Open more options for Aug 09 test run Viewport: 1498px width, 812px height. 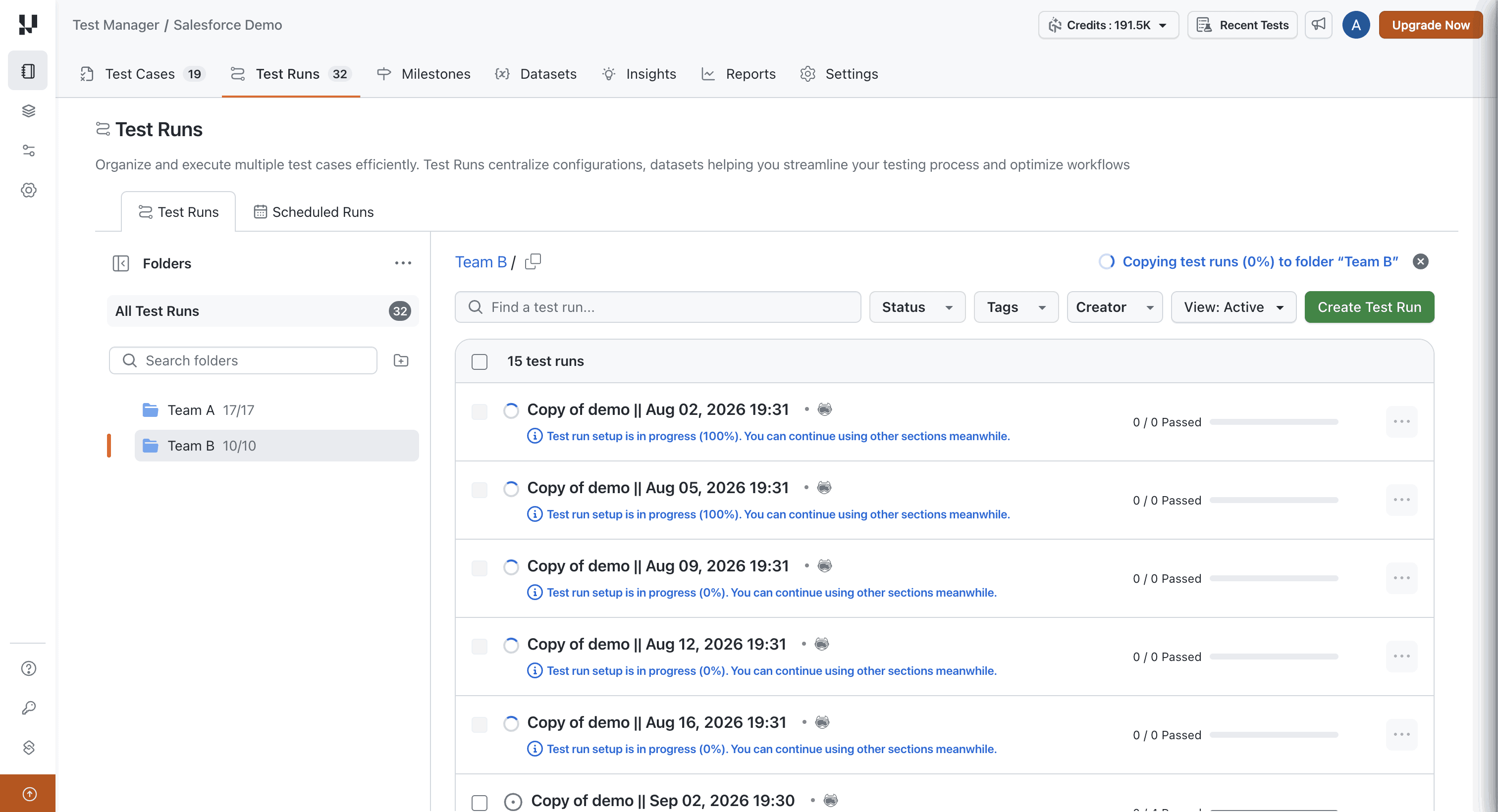[1401, 578]
